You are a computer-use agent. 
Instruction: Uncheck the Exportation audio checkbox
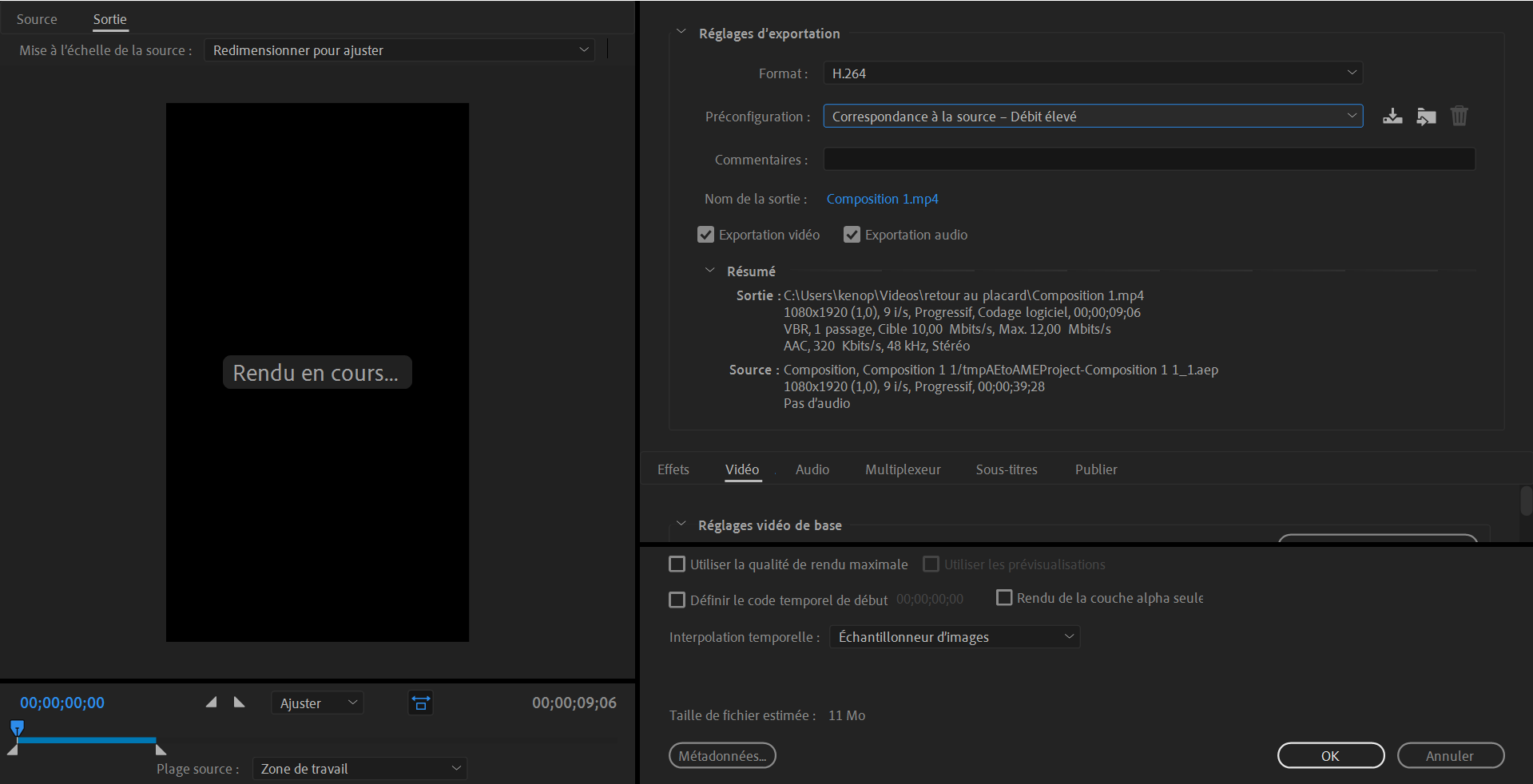click(x=852, y=235)
